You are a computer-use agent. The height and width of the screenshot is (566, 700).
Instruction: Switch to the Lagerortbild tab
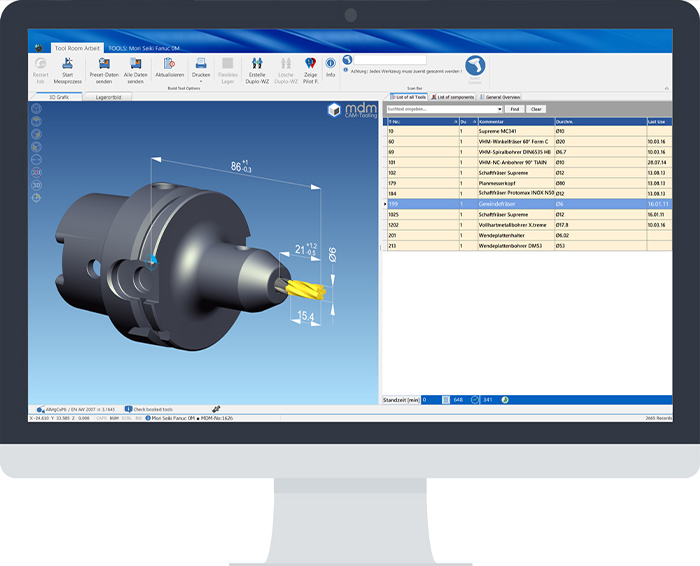click(x=109, y=97)
